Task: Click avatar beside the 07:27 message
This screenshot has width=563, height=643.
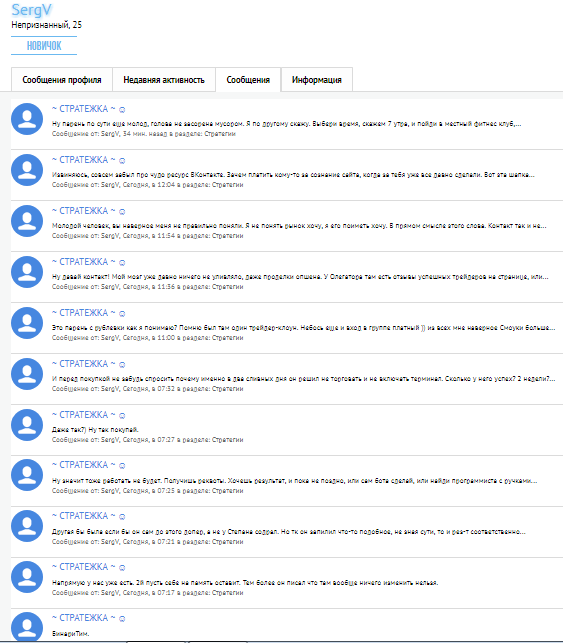Action: 27,425
